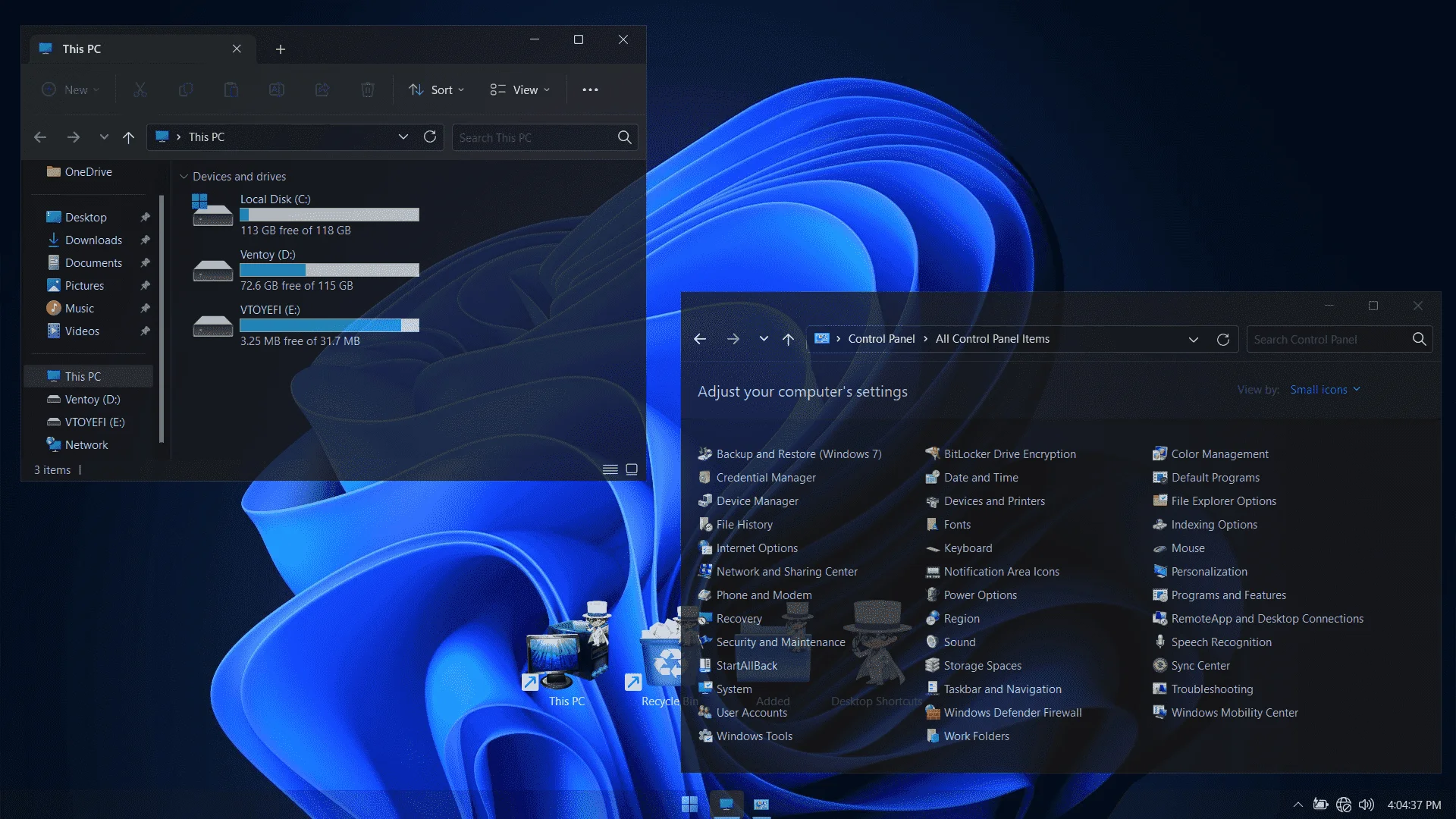The height and width of the screenshot is (819, 1456).
Task: Open the Device Manager icon in Control Panel
Action: coord(705,501)
